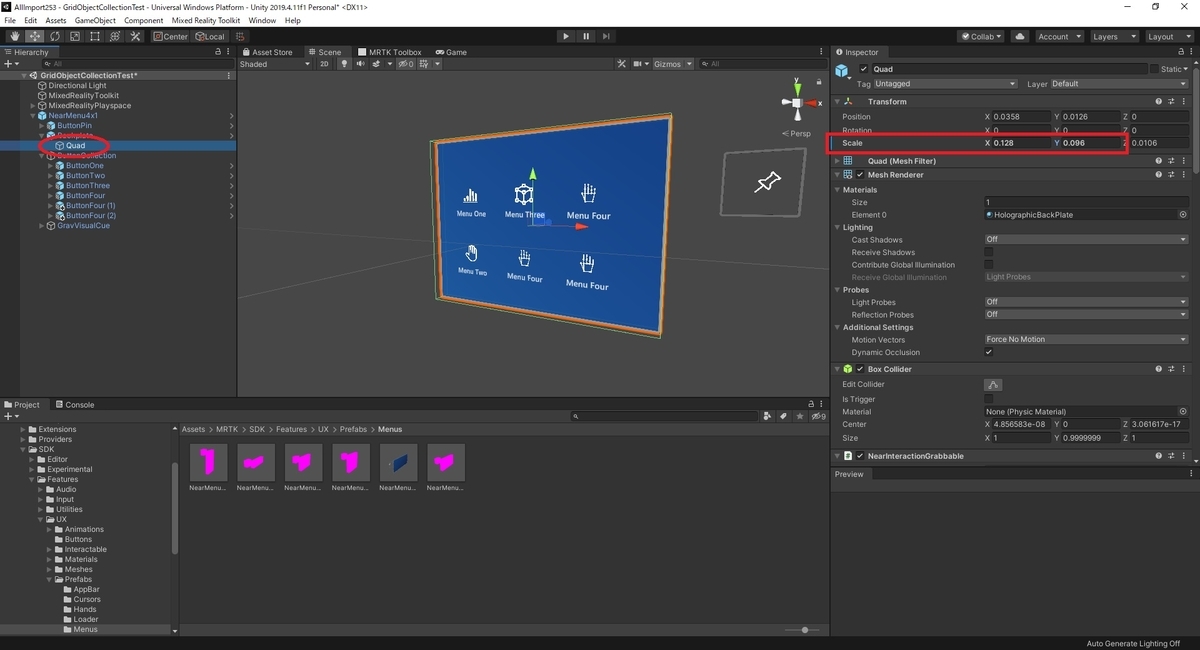Open the custom editor tools icon
The height and width of the screenshot is (650, 1200).
pyautogui.click(x=134, y=36)
